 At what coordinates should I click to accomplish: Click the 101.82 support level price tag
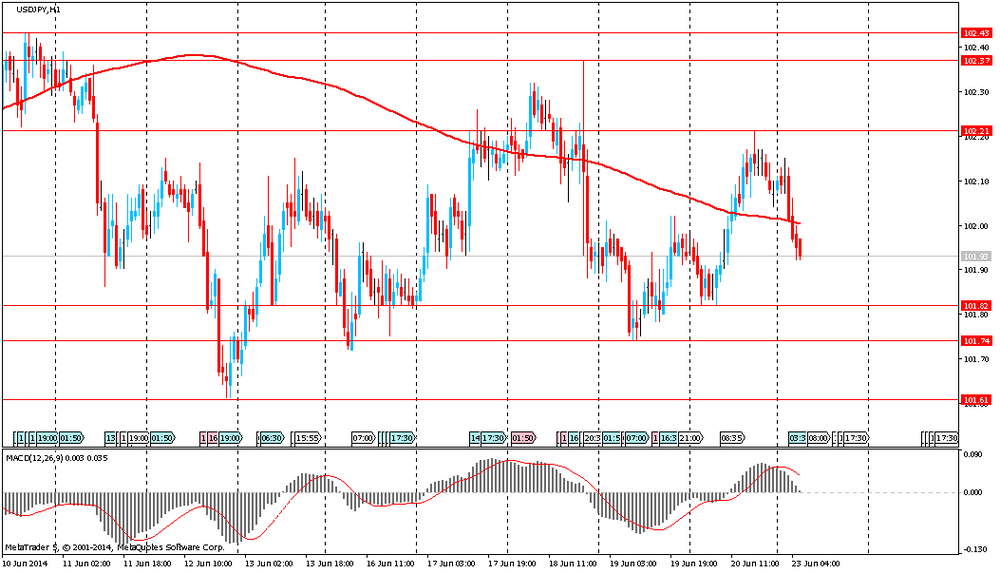click(x=974, y=305)
